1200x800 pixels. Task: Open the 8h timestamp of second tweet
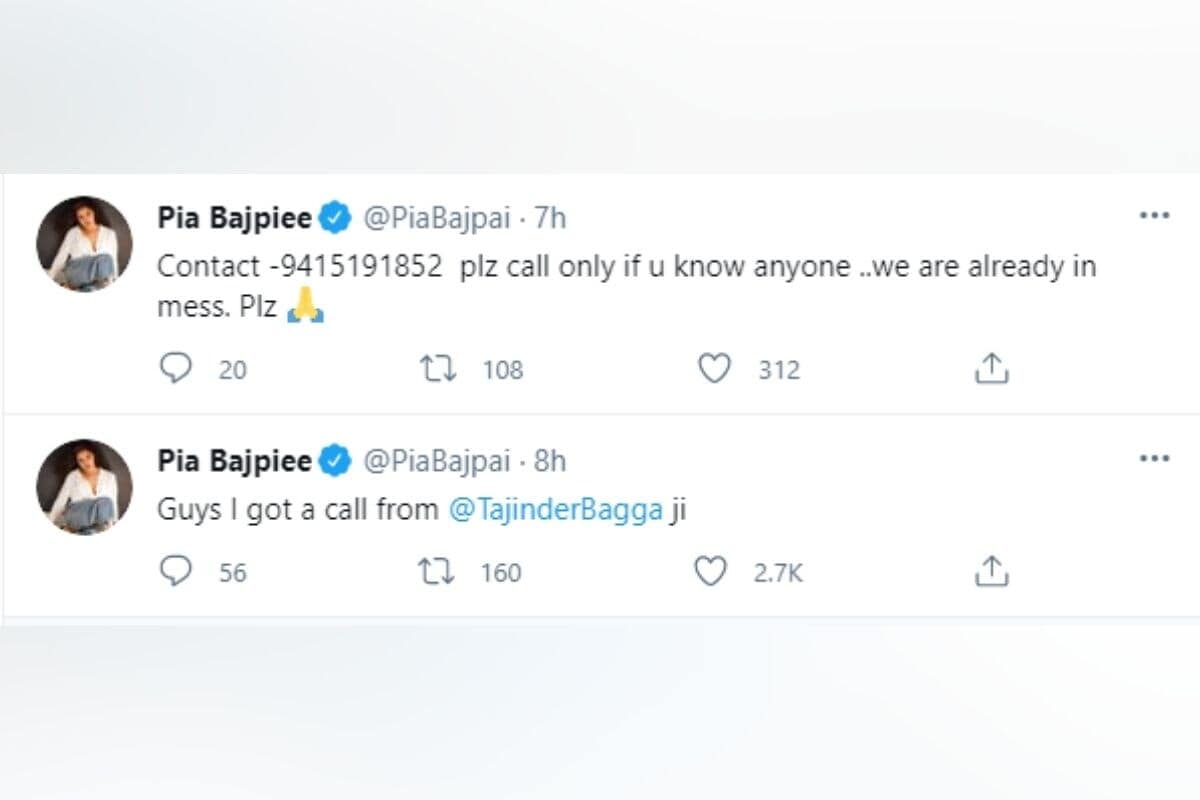click(x=550, y=460)
